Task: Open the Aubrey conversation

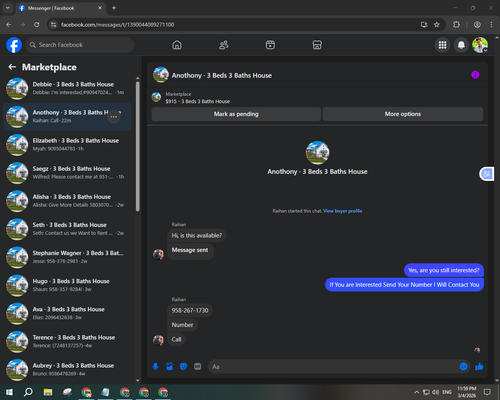Action: click(x=67, y=370)
